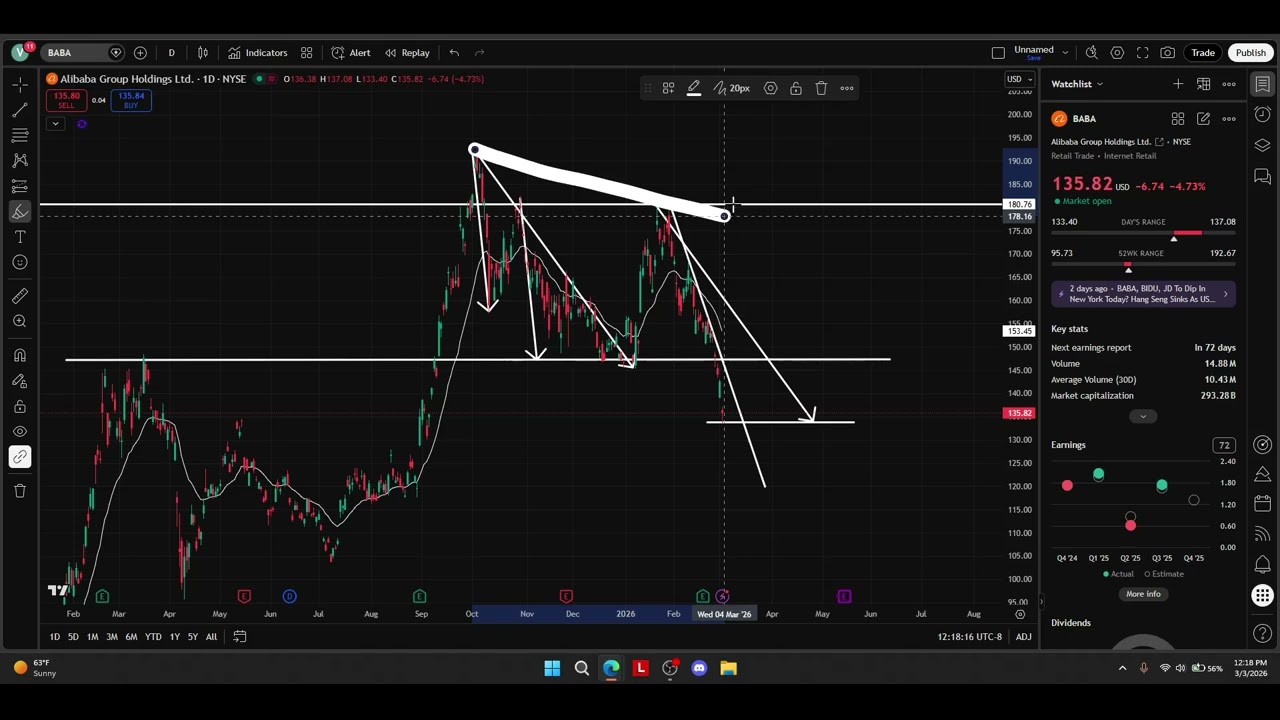
Task: Open the emoji and icons tool
Action: (x=19, y=263)
